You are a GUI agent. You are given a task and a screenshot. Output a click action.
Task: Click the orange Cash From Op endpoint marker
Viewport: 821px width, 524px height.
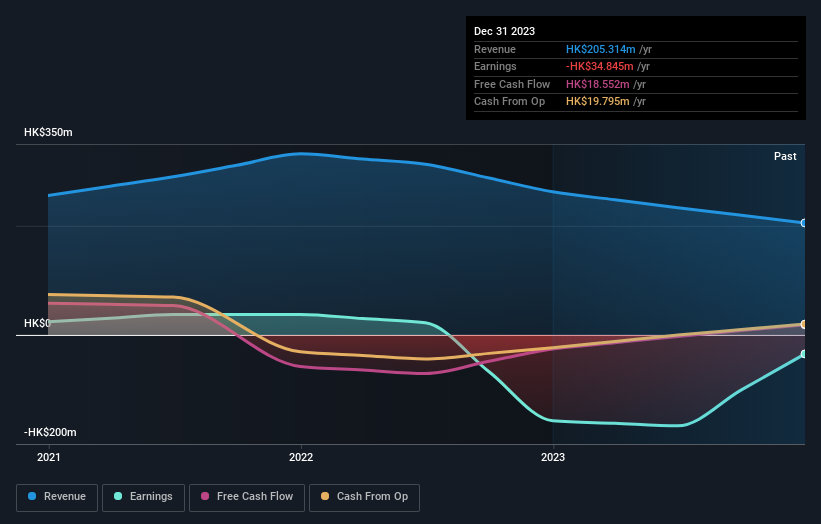click(x=803, y=325)
